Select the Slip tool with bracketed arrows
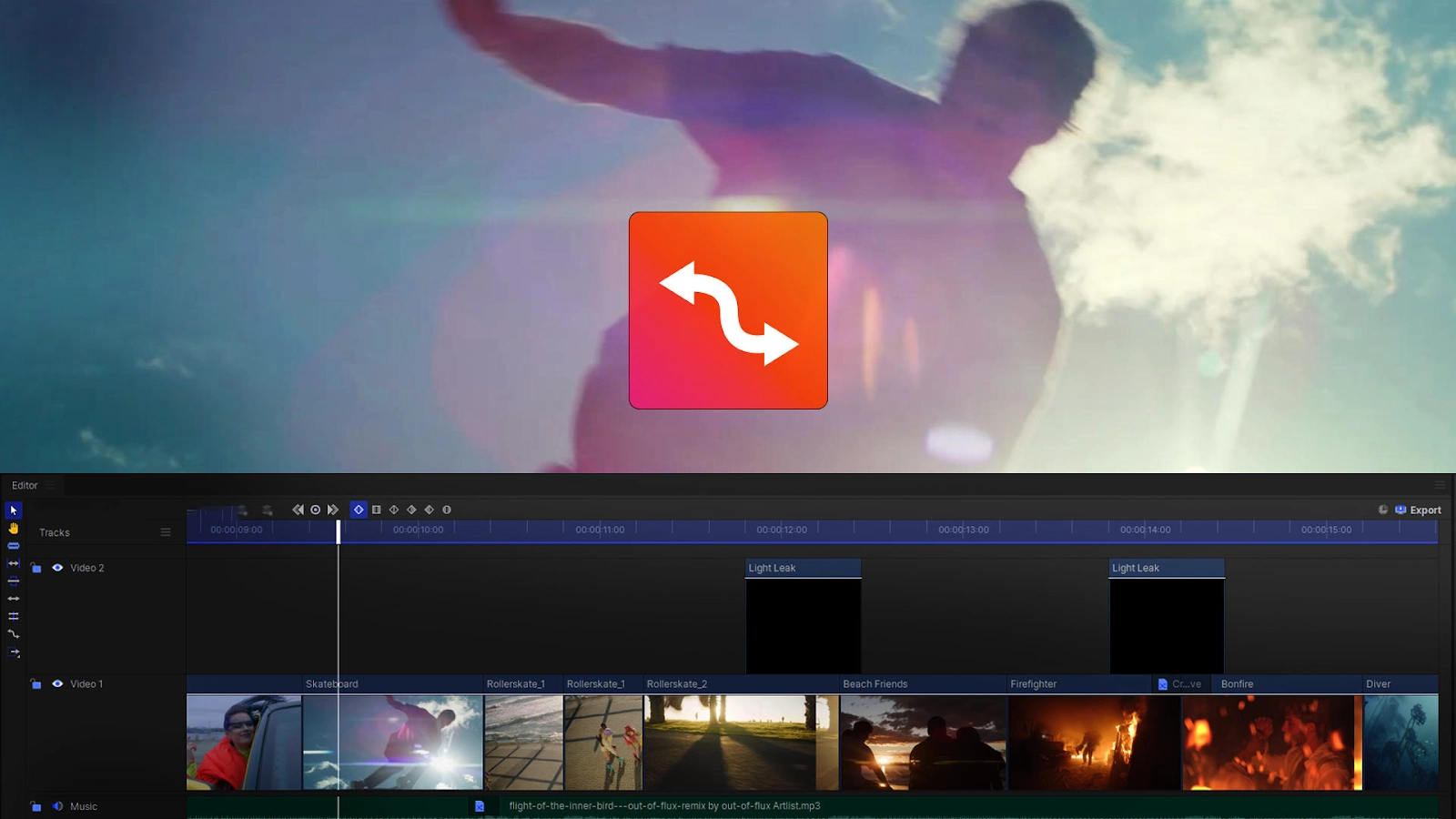Image resolution: width=1456 pixels, height=819 pixels. [x=14, y=563]
